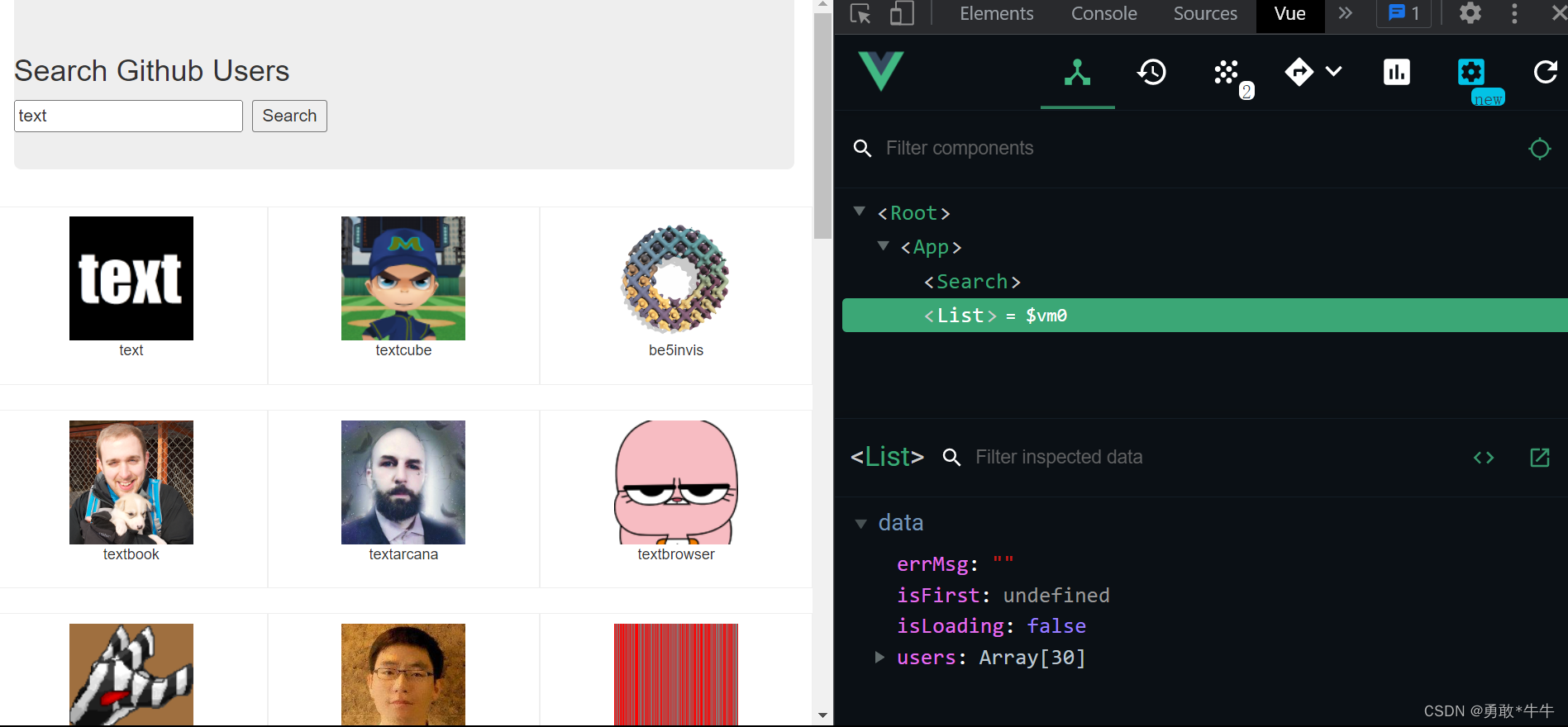Open the Vue devtools logo menu

pos(881,71)
